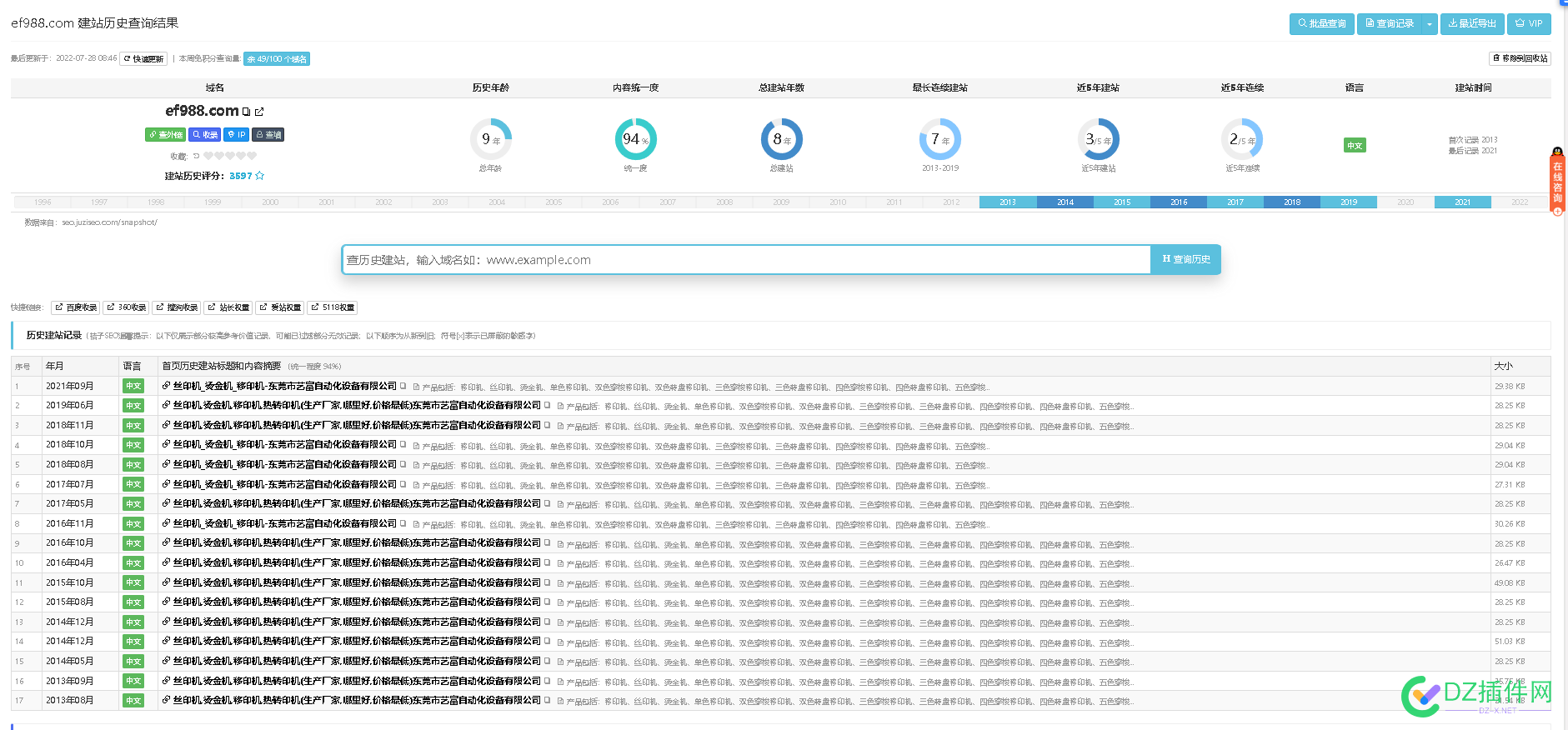Click the document icon in the 2016年11月 row

pyautogui.click(x=417, y=524)
